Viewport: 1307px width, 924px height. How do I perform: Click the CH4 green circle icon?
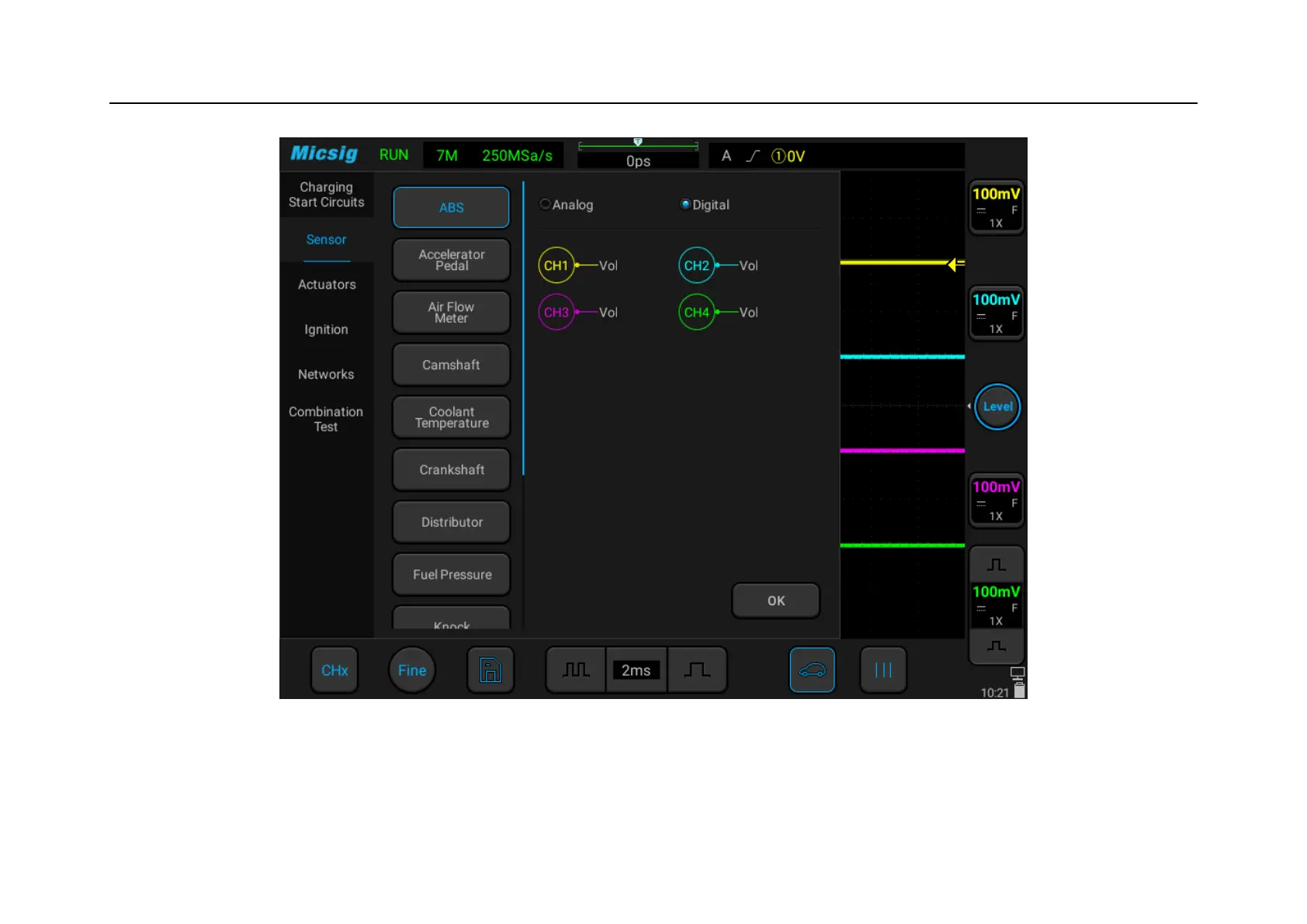pos(696,312)
